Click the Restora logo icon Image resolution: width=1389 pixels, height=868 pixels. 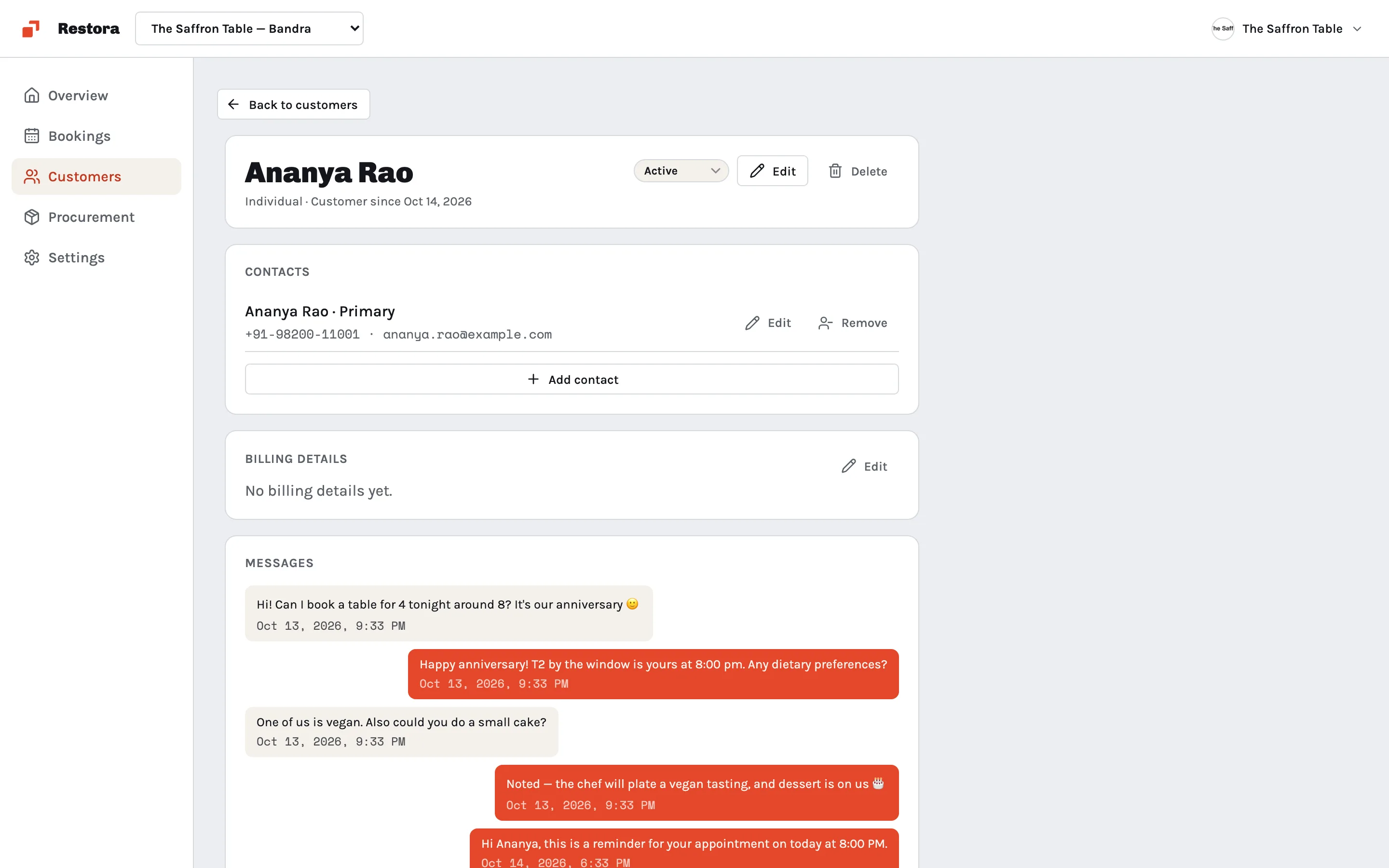pyautogui.click(x=31, y=29)
